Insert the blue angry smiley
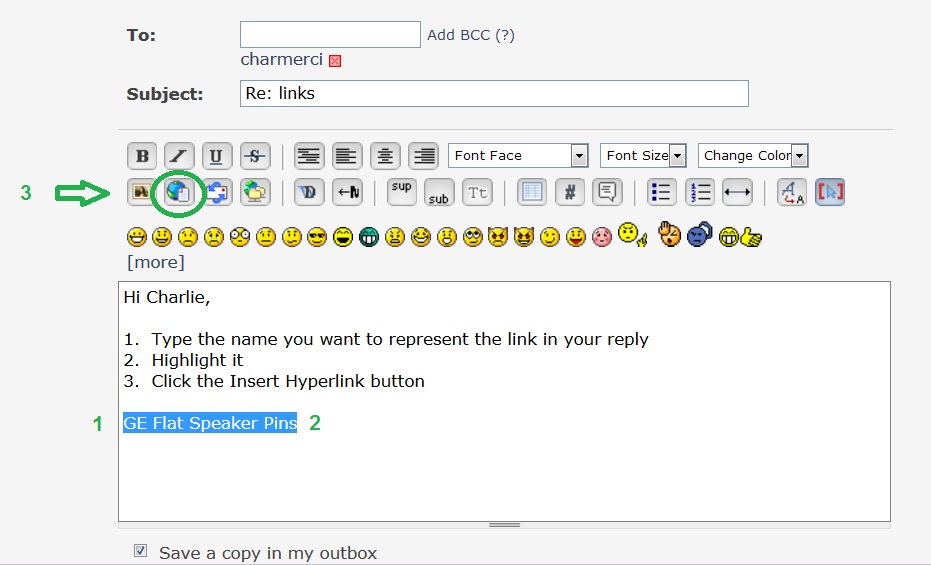 click(x=699, y=234)
